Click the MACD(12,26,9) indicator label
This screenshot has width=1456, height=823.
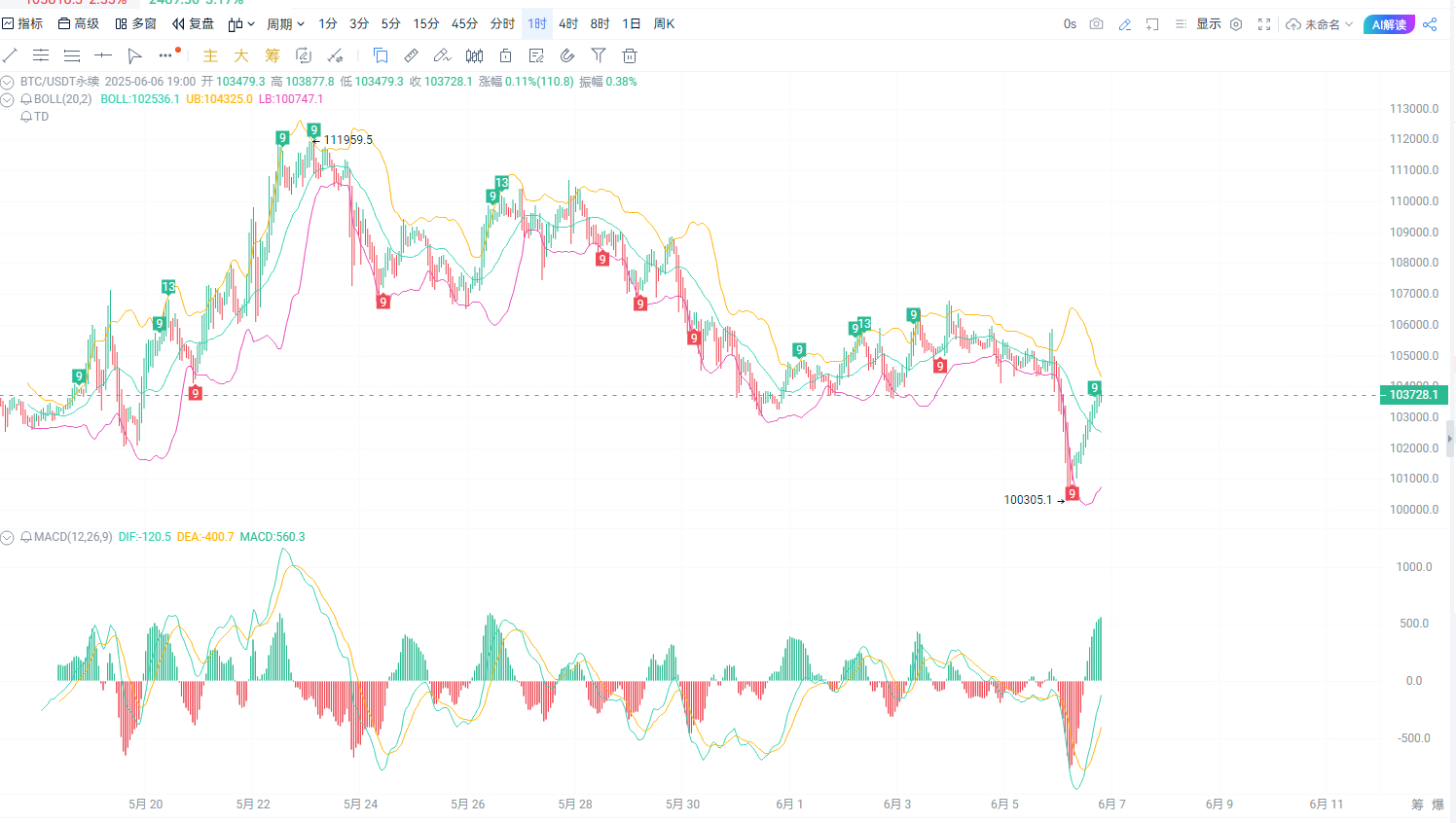73,537
